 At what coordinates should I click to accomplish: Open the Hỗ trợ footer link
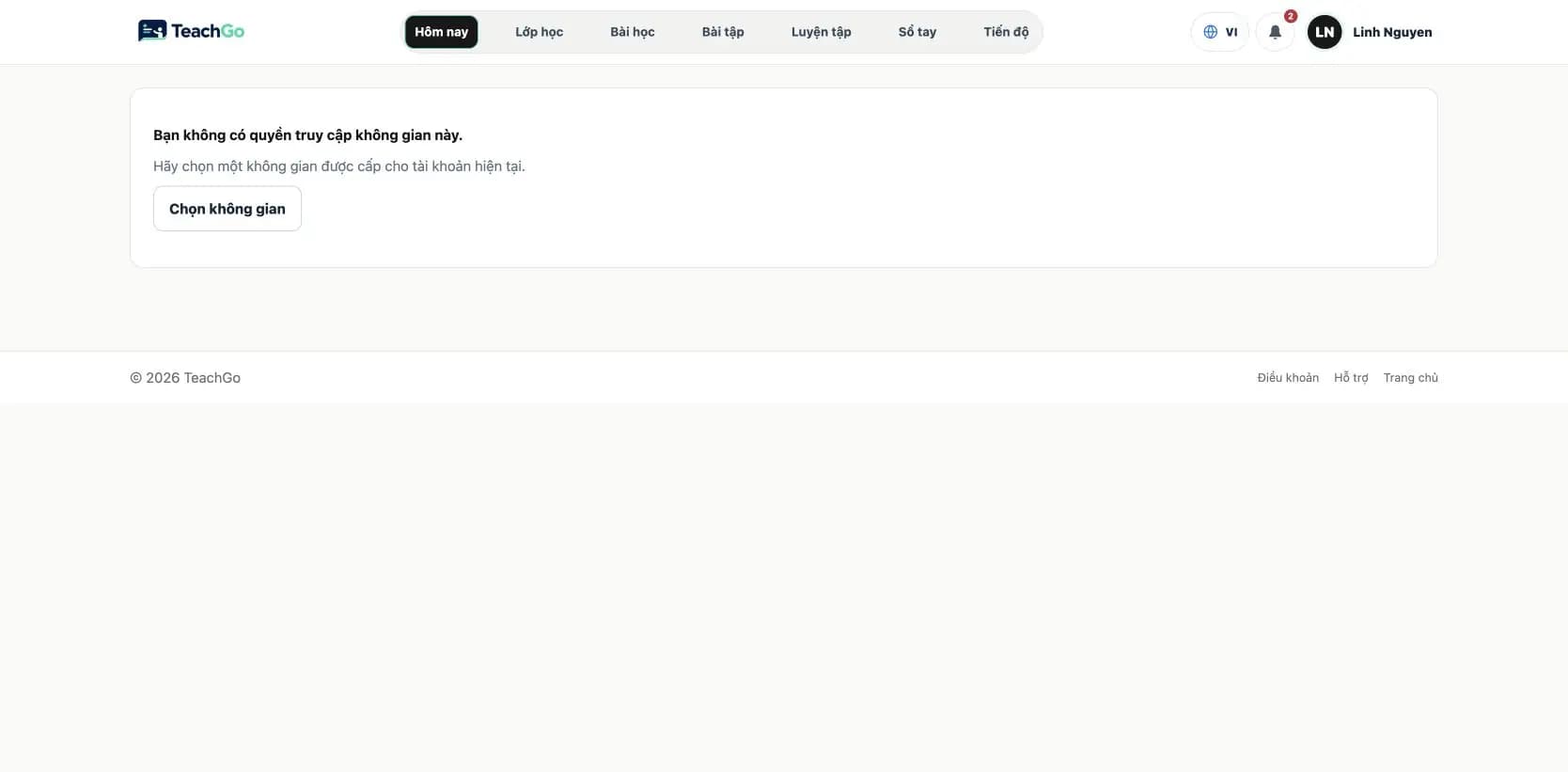(x=1351, y=377)
